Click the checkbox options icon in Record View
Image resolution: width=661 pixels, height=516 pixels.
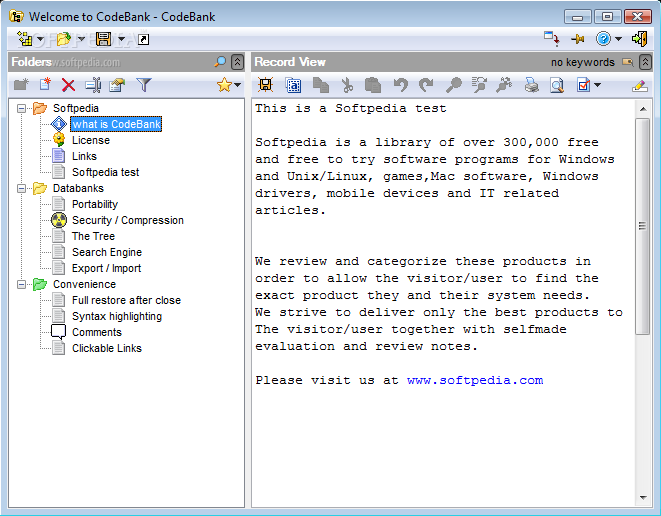pyautogui.click(x=584, y=85)
